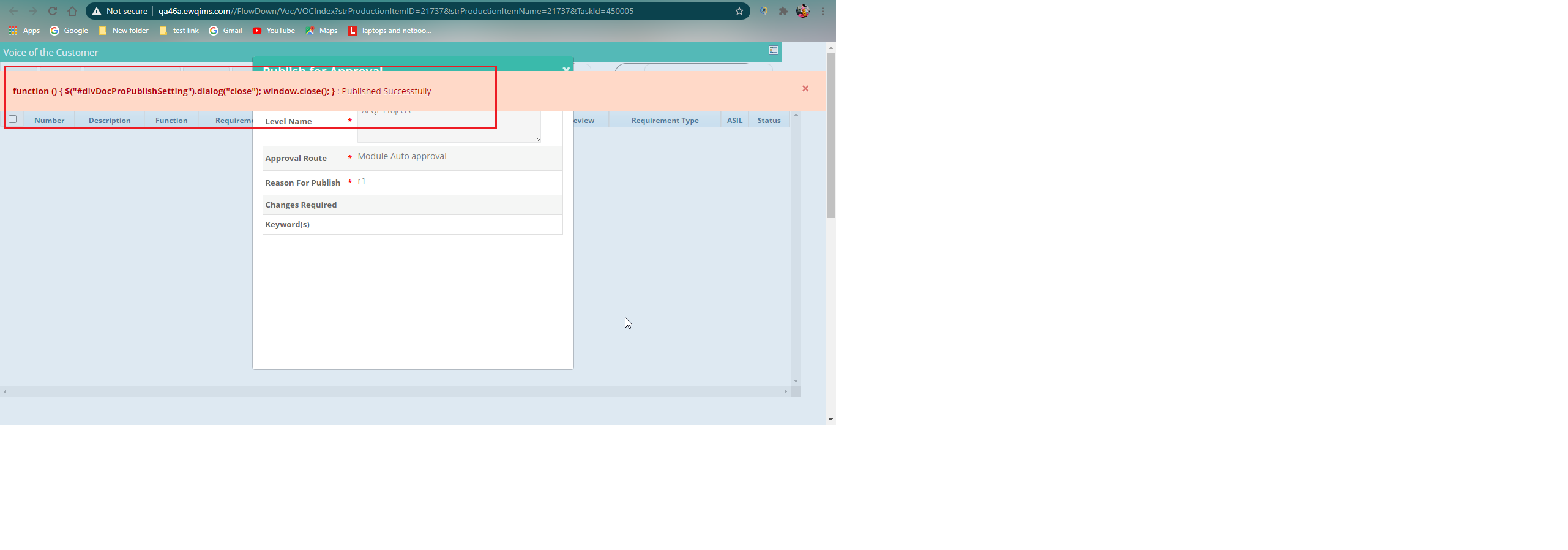
Task: Click the Voice of the Customer title
Action: click(51, 53)
